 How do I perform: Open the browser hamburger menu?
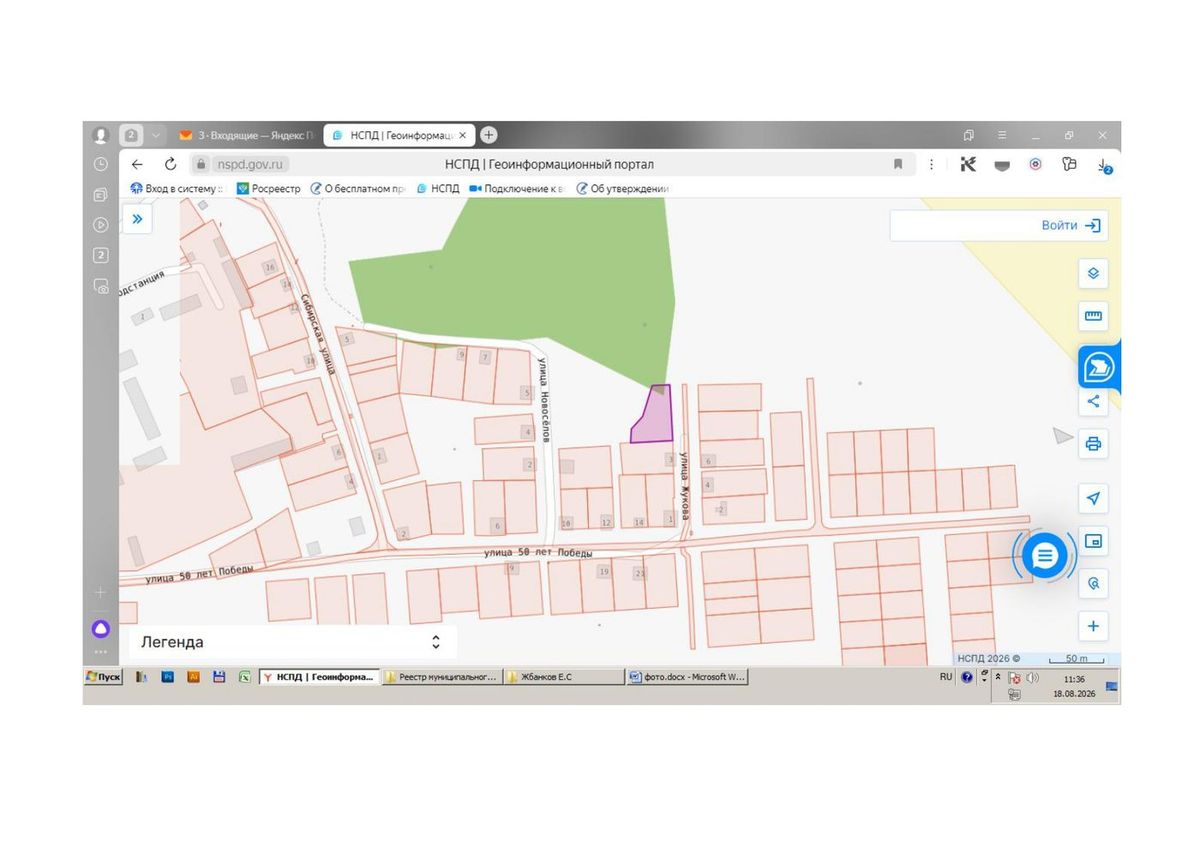[1001, 135]
